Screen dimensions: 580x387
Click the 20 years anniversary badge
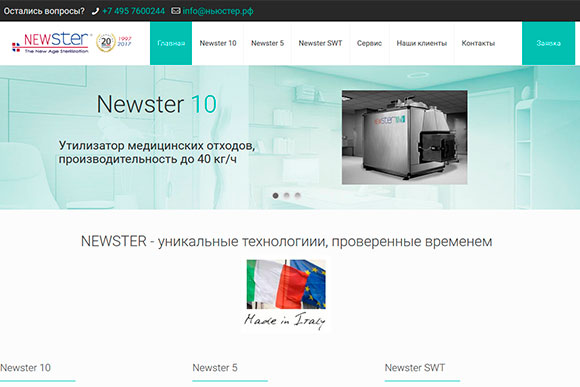click(106, 43)
